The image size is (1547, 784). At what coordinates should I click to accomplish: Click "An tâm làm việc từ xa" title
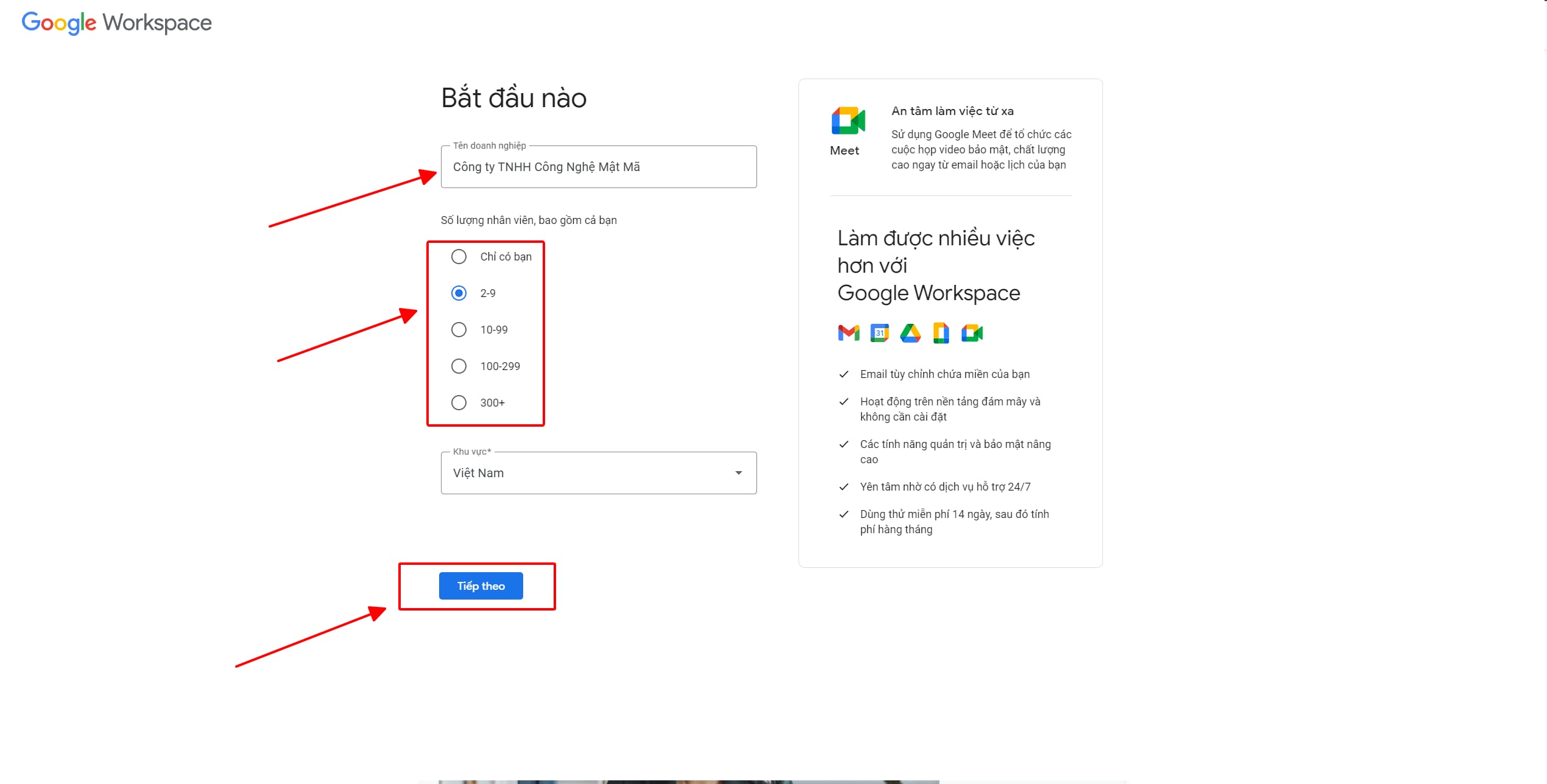click(x=953, y=111)
